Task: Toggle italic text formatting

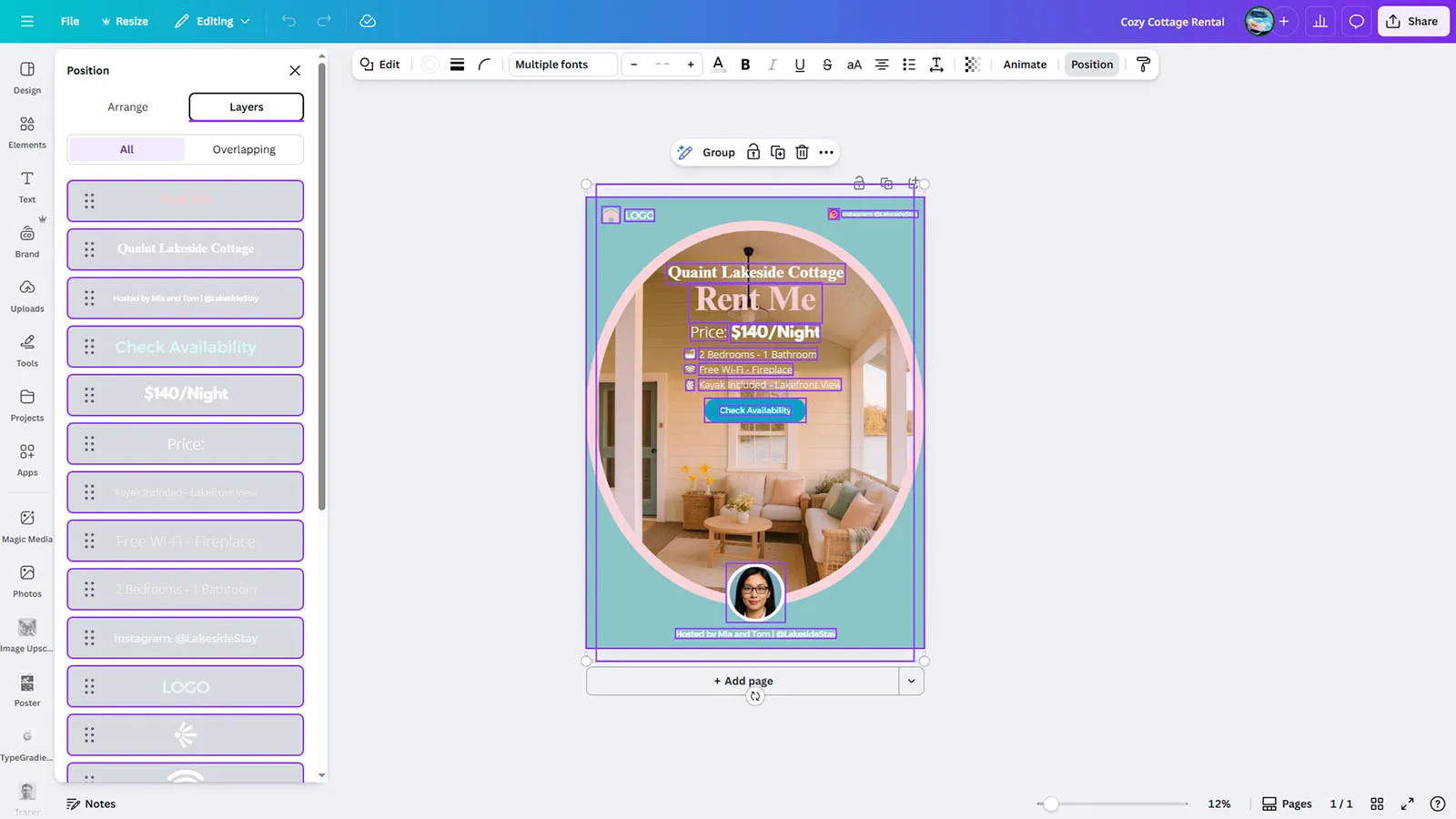Action: (773, 65)
